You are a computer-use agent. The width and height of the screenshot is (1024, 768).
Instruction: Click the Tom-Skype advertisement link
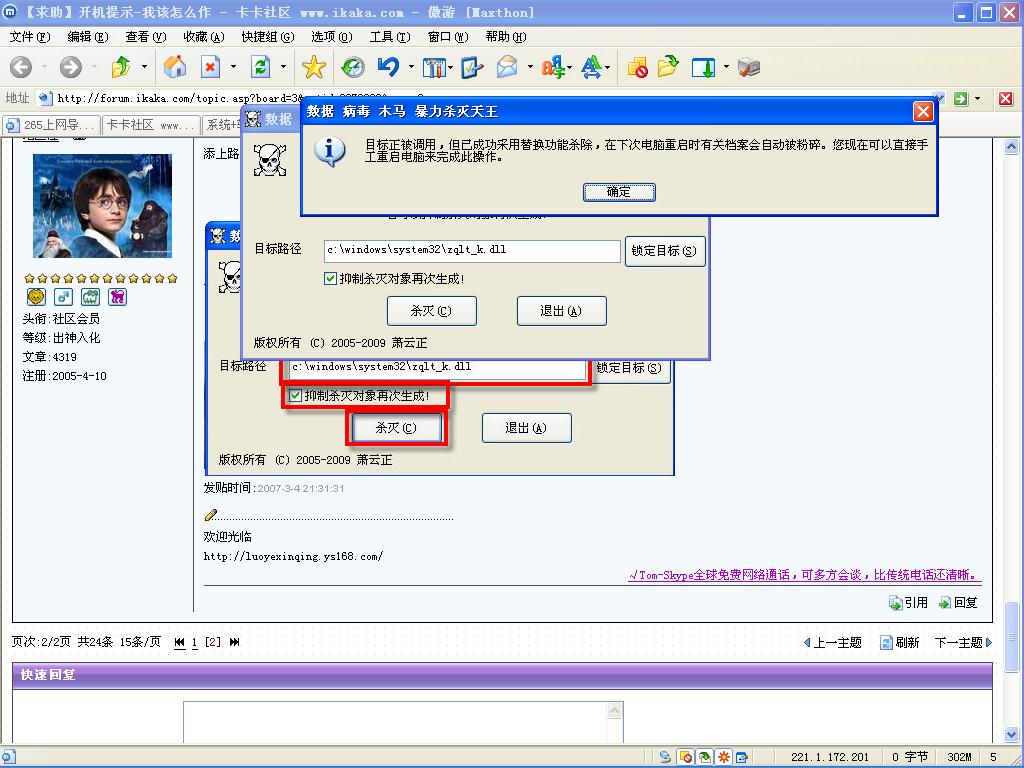[805, 575]
